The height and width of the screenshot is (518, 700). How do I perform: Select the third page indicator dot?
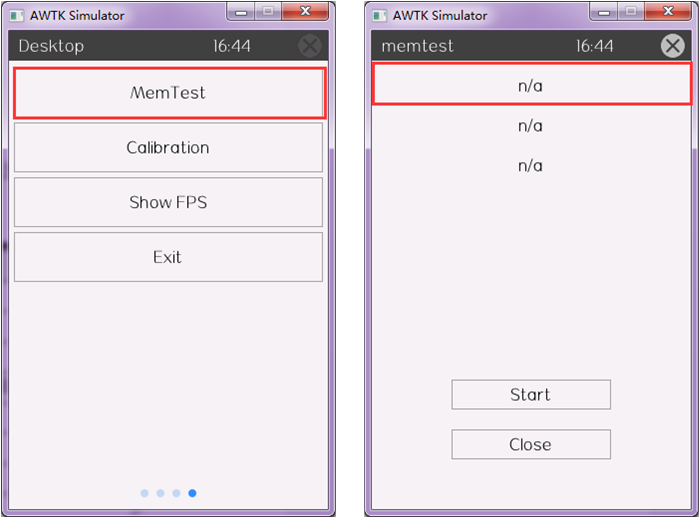pos(176,493)
